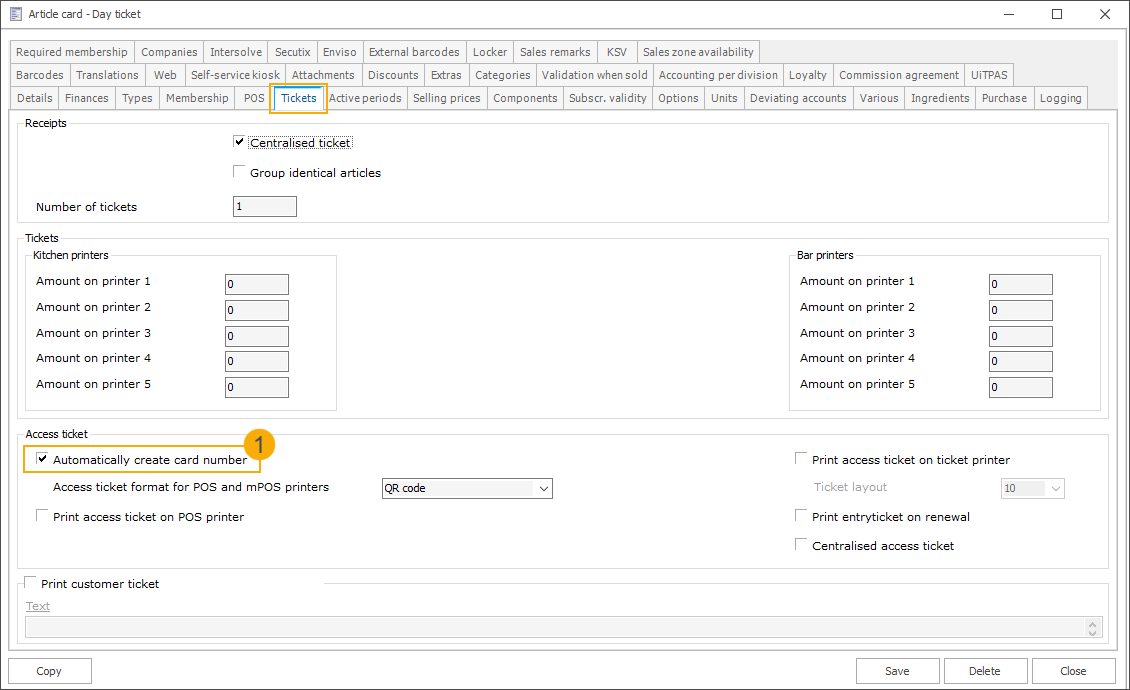Uncheck the Centralised ticket checkbox
1130x690 pixels.
pos(239,143)
